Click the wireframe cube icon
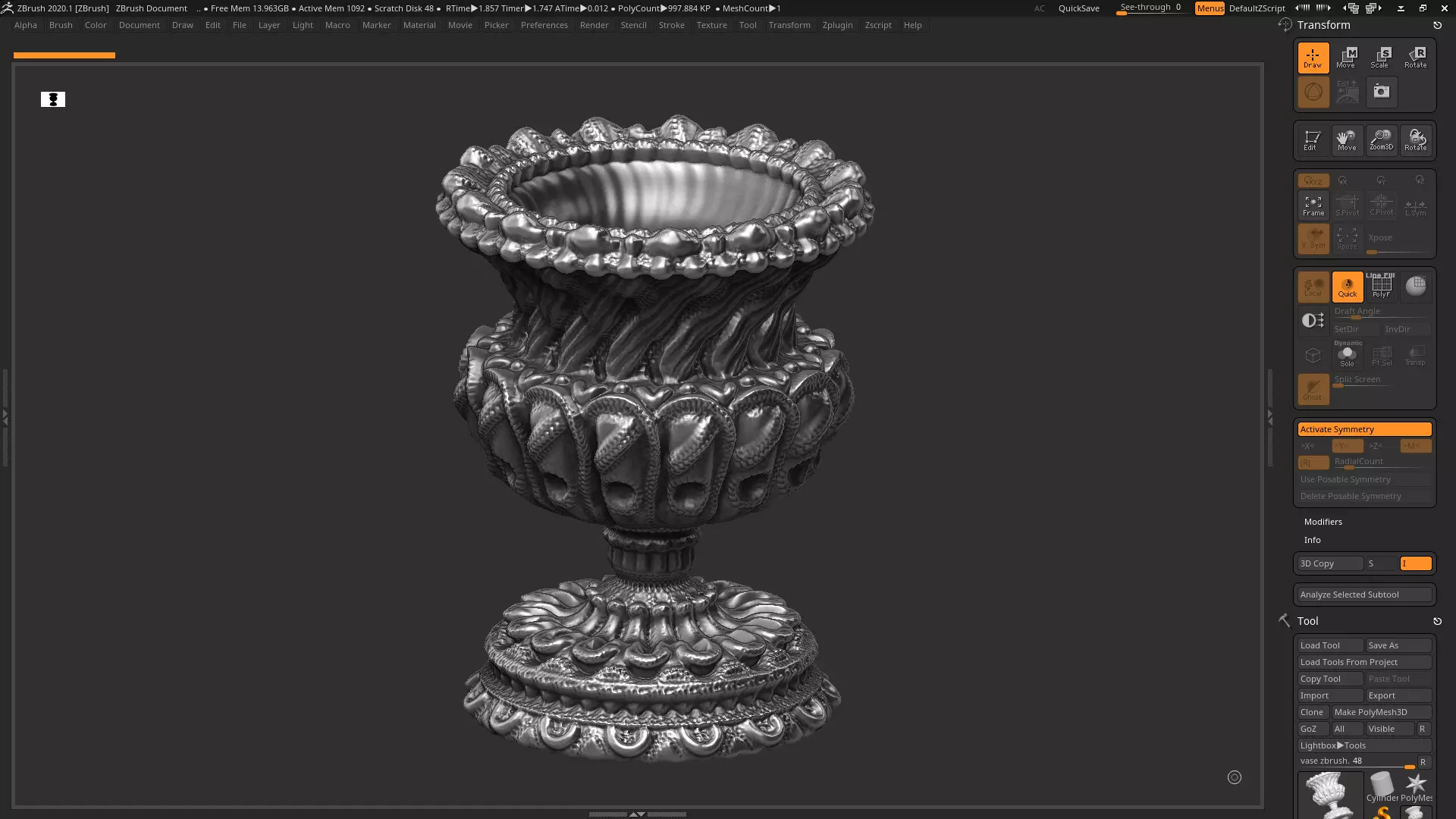This screenshot has height=819, width=1456. 1313,355
